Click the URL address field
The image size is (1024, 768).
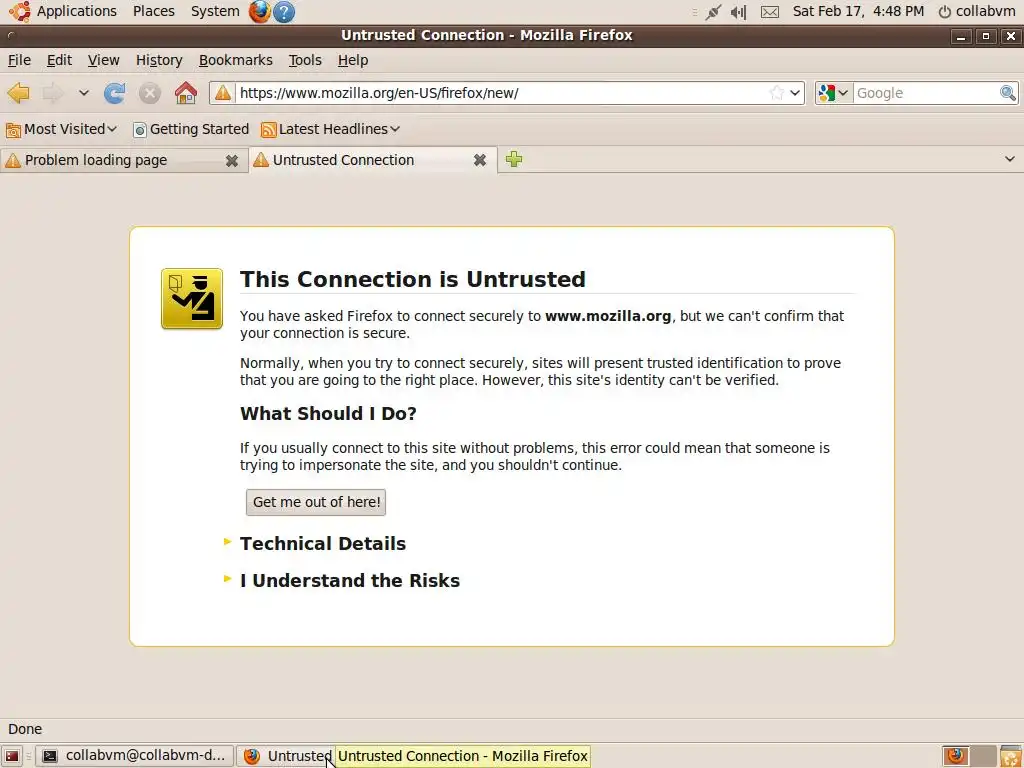click(503, 93)
